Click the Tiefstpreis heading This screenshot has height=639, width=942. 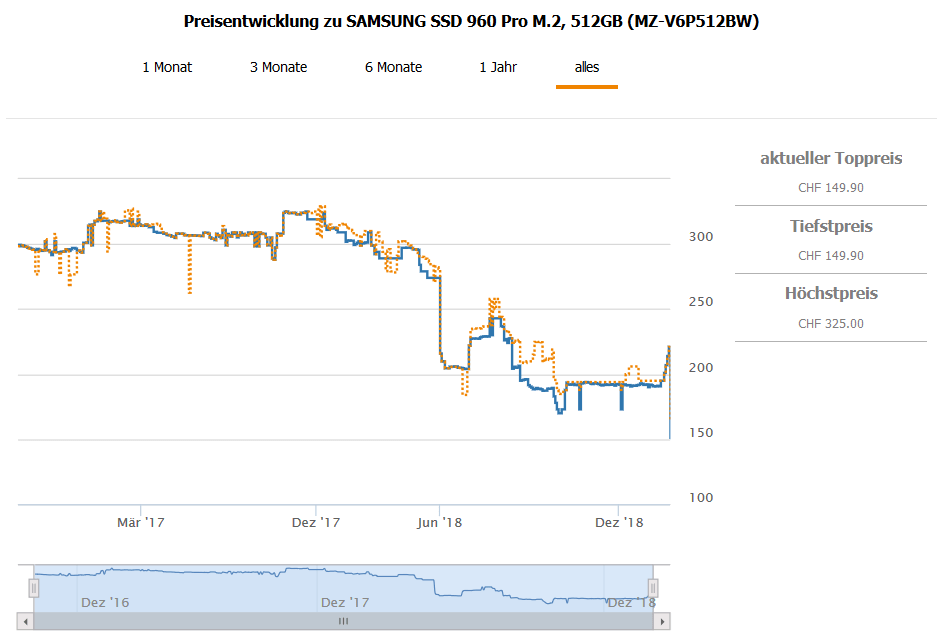point(831,226)
